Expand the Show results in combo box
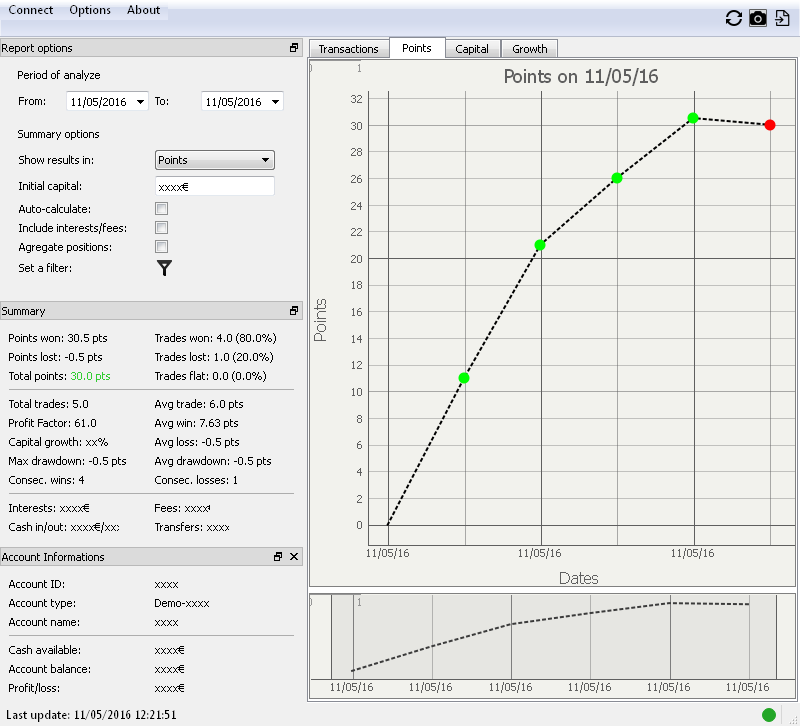 215,160
